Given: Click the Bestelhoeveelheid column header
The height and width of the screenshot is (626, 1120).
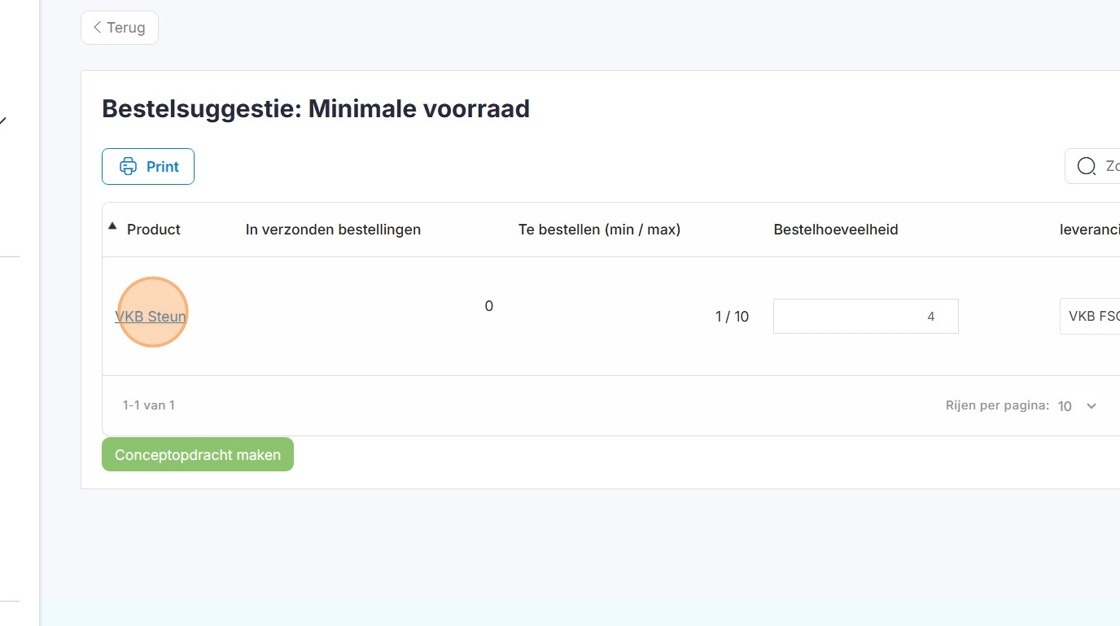Looking at the screenshot, I should (x=836, y=229).
